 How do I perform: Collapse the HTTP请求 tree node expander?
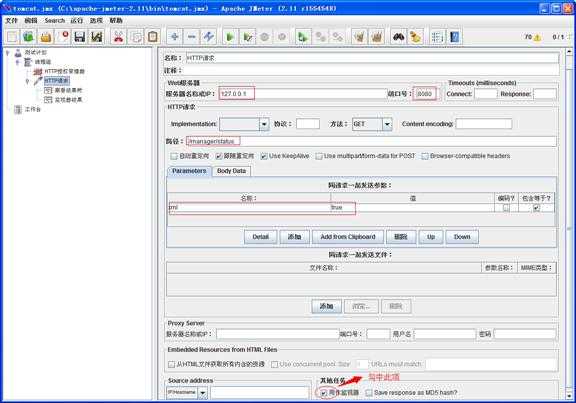(x=27, y=81)
